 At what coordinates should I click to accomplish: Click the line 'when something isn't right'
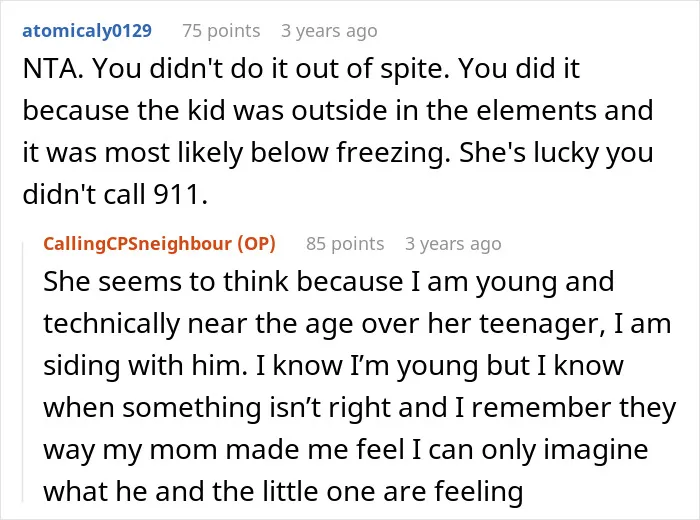[x=360, y=408]
